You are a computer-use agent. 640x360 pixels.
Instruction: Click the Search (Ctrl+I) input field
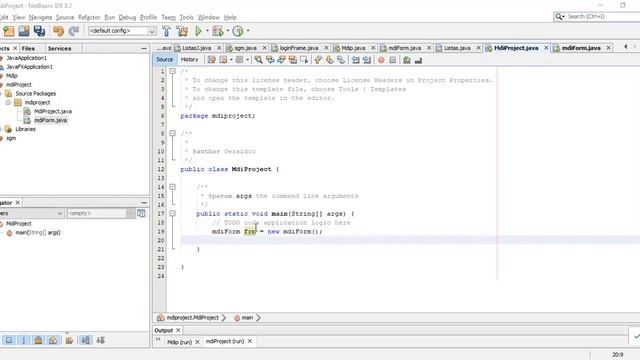coord(603,16)
